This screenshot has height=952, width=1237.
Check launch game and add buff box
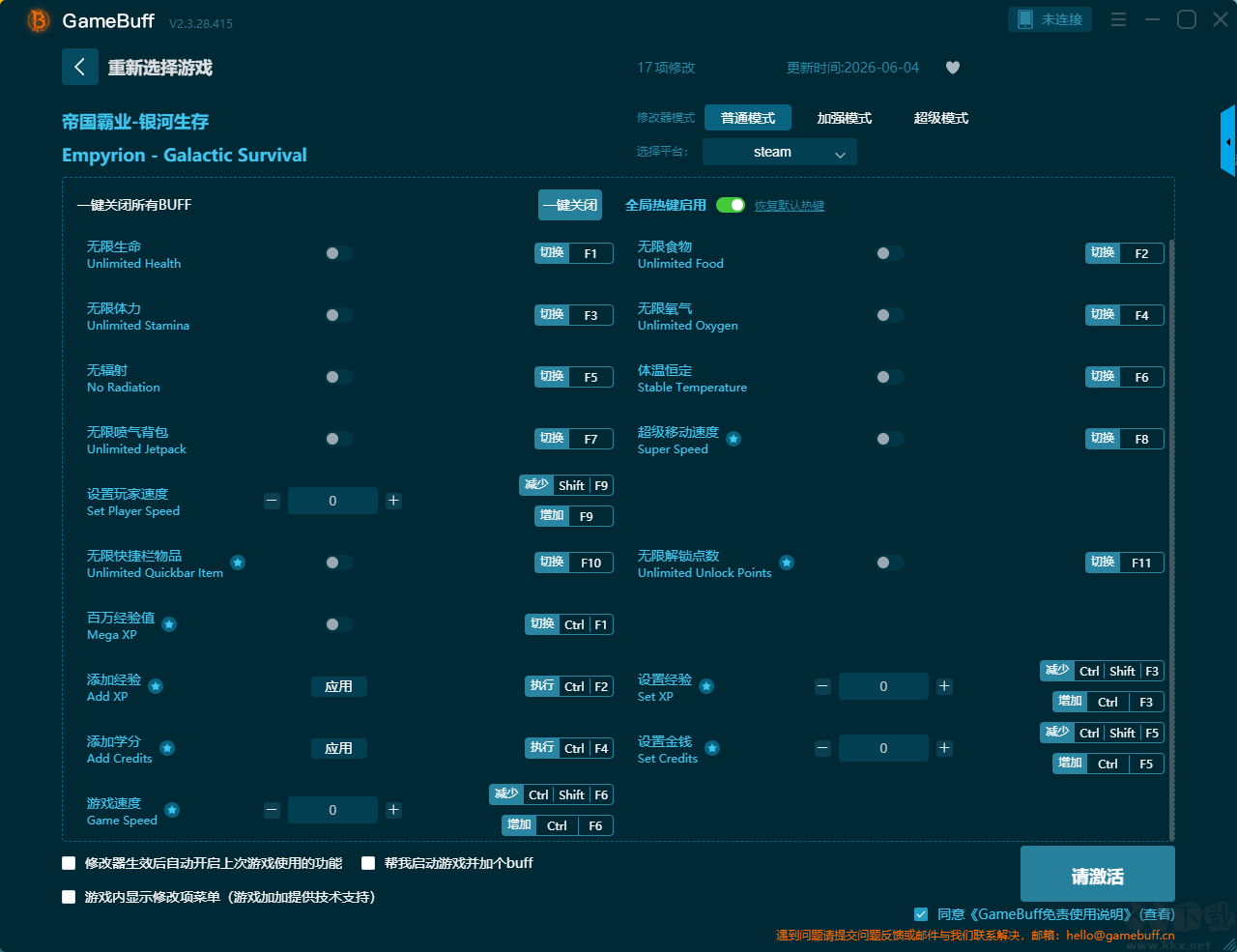click(368, 863)
